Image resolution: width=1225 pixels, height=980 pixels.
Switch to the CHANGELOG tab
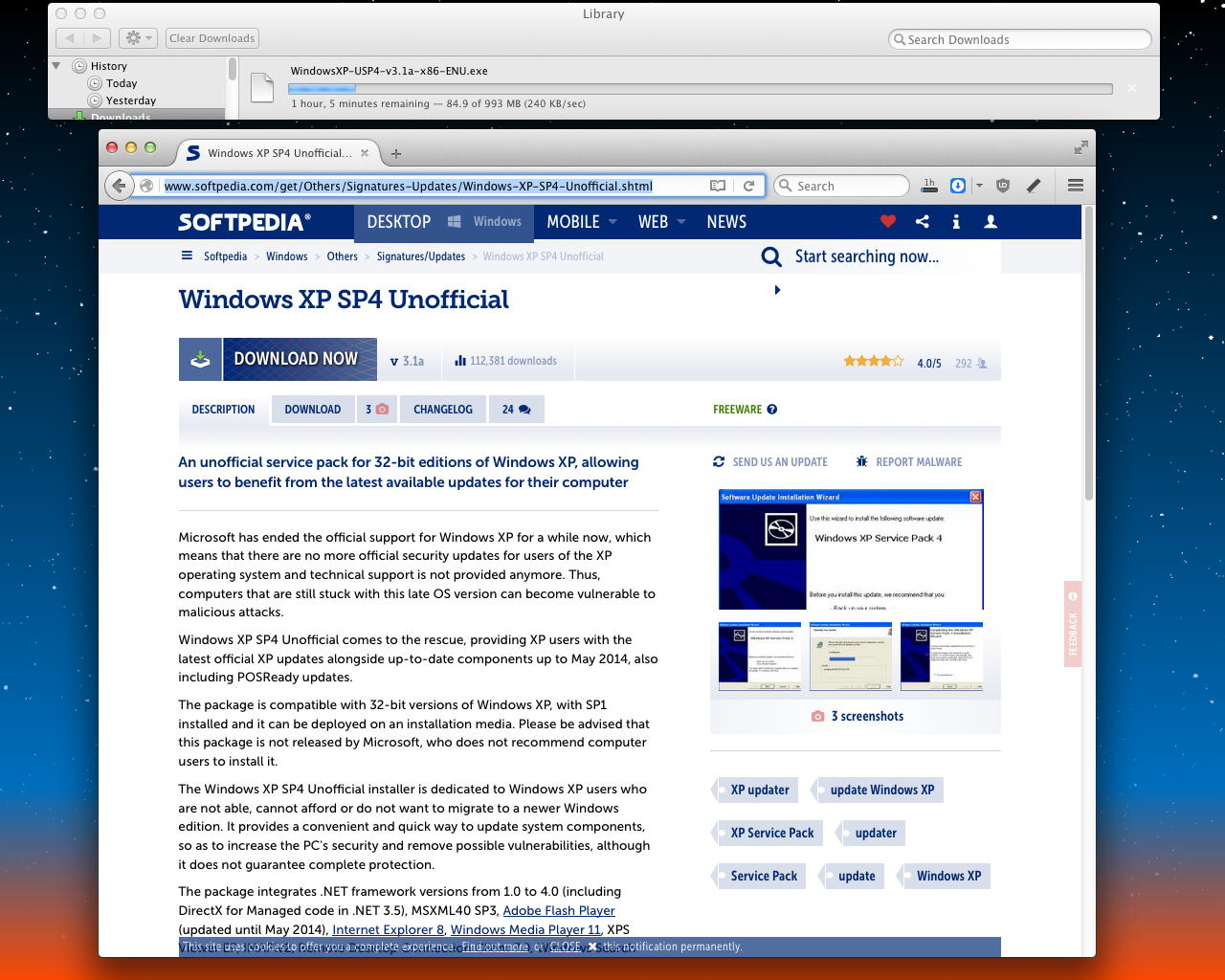443,410
